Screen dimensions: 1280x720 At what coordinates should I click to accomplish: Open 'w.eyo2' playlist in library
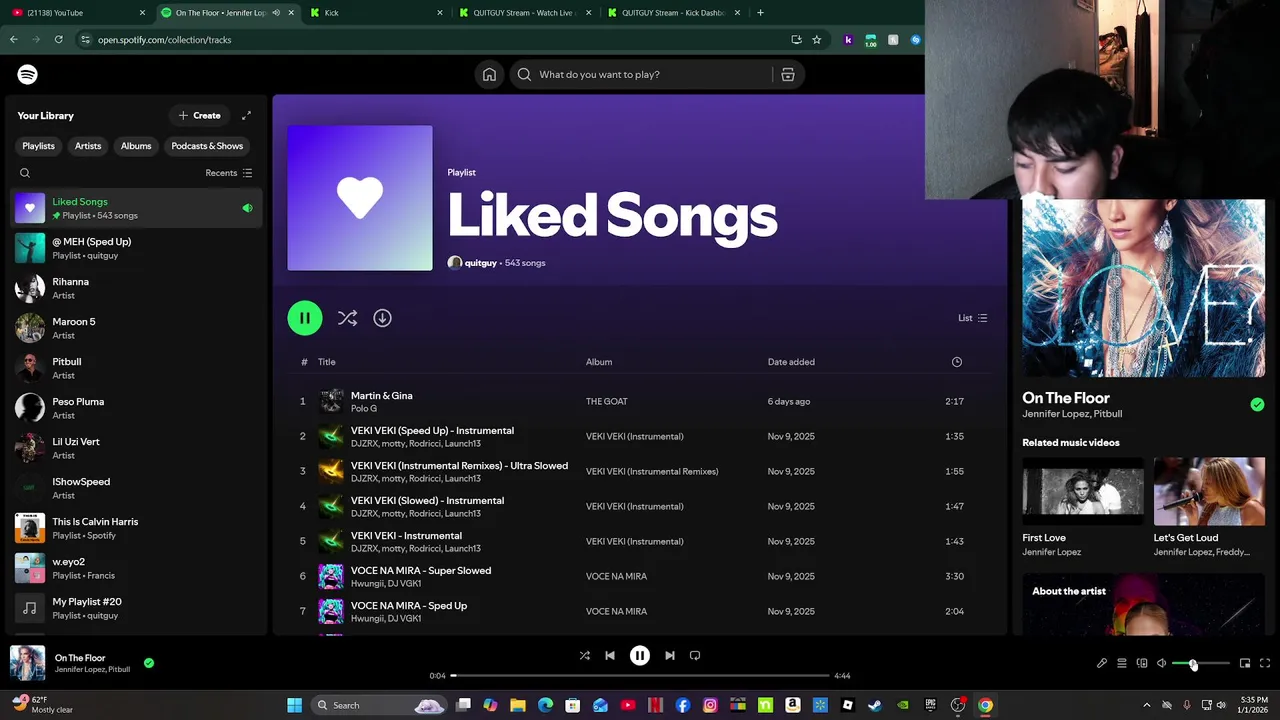(x=137, y=568)
